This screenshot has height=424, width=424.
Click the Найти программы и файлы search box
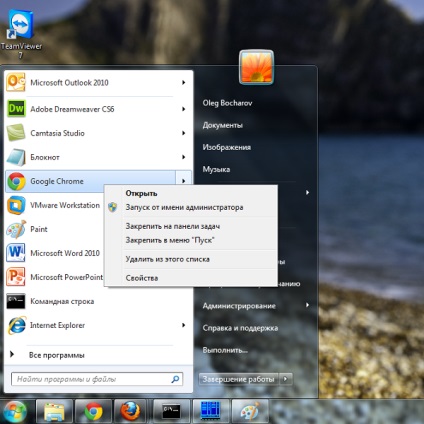[97, 379]
